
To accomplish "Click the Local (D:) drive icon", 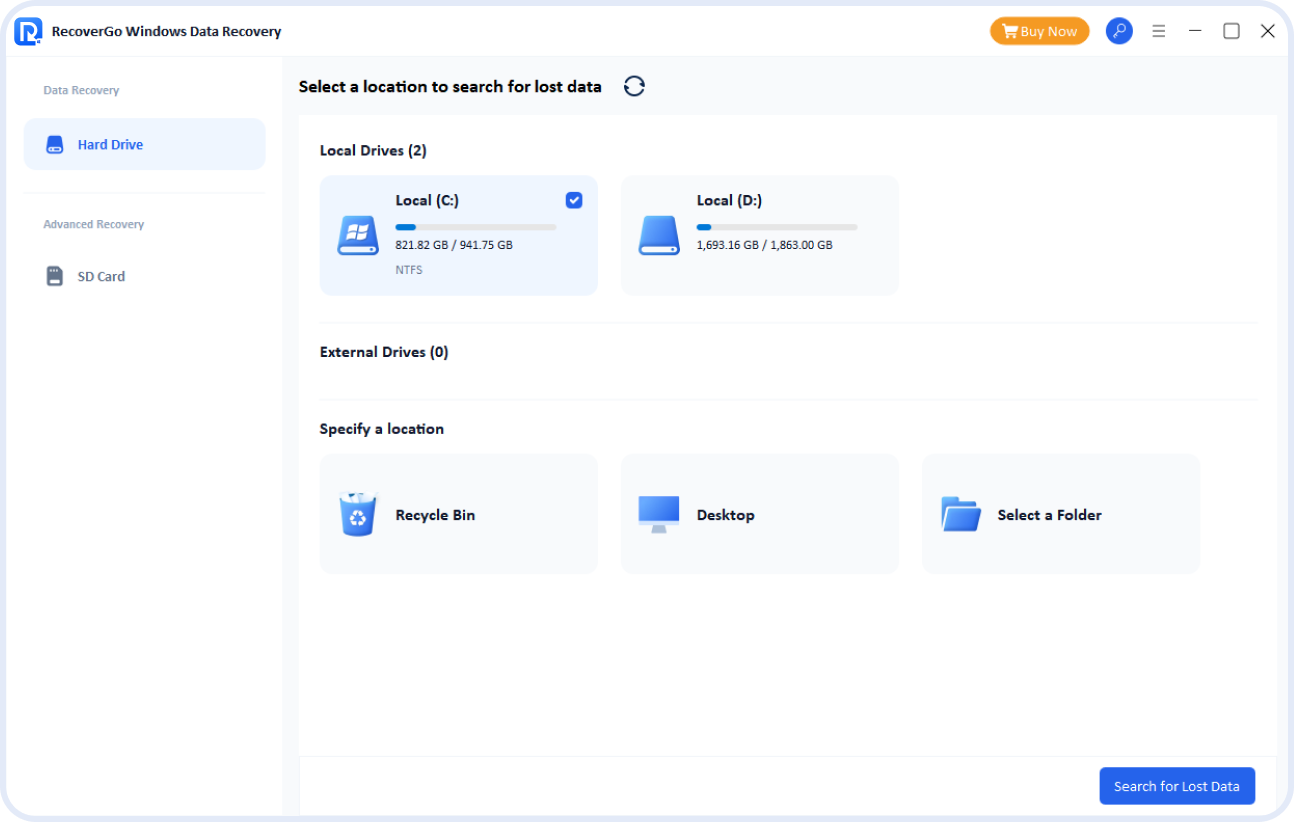I will [x=659, y=236].
